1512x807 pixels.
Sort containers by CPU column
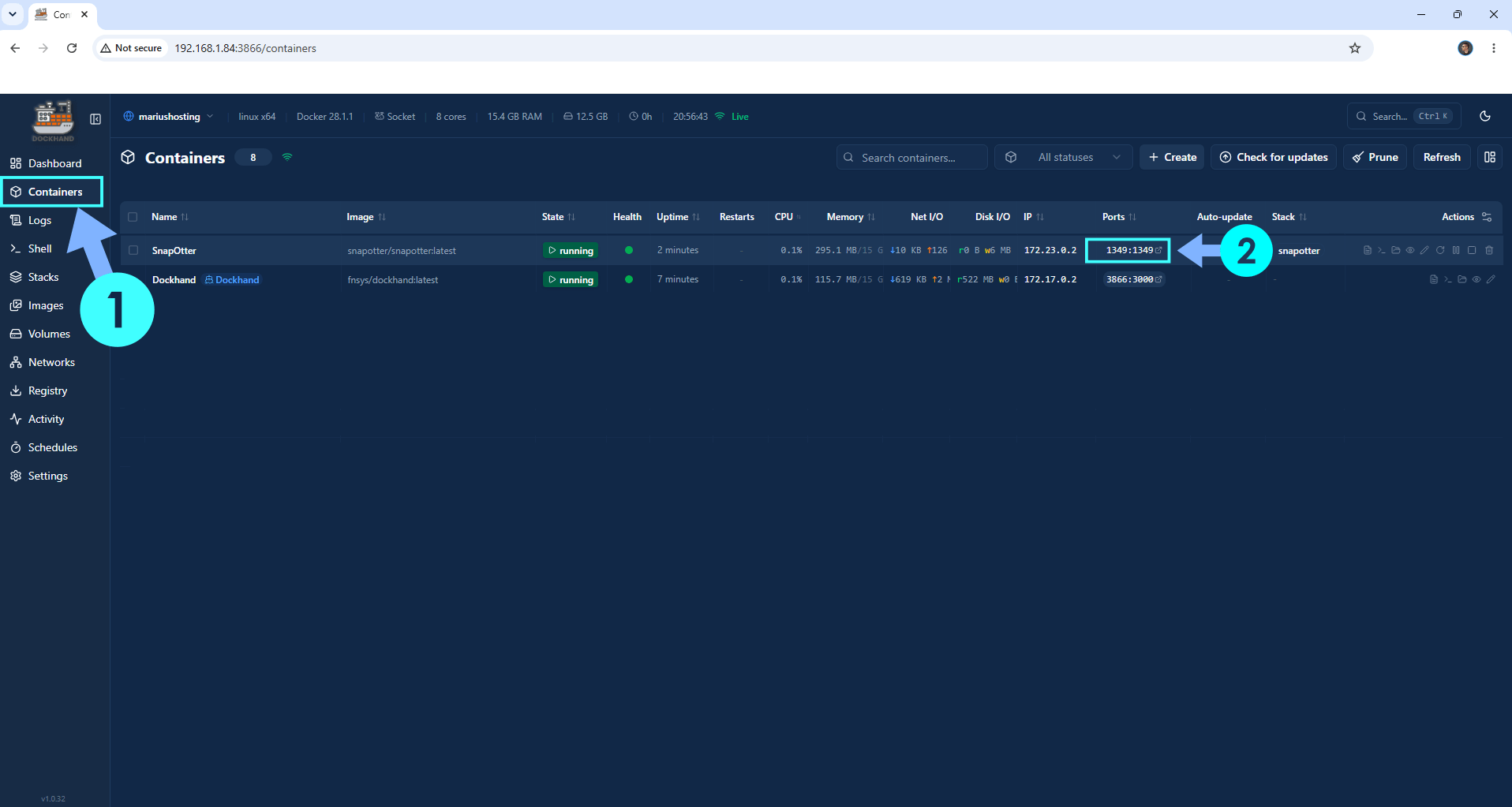click(788, 217)
